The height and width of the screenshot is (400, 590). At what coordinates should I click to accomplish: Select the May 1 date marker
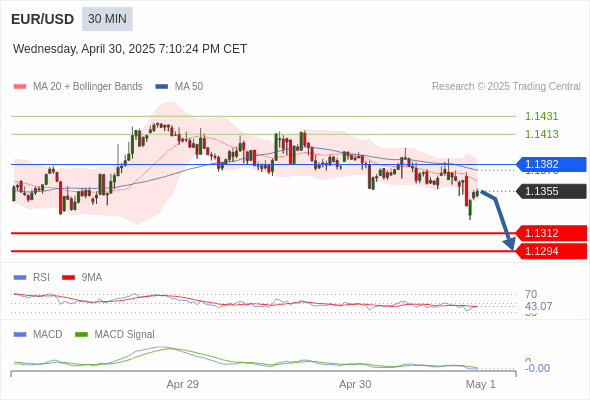(x=481, y=384)
